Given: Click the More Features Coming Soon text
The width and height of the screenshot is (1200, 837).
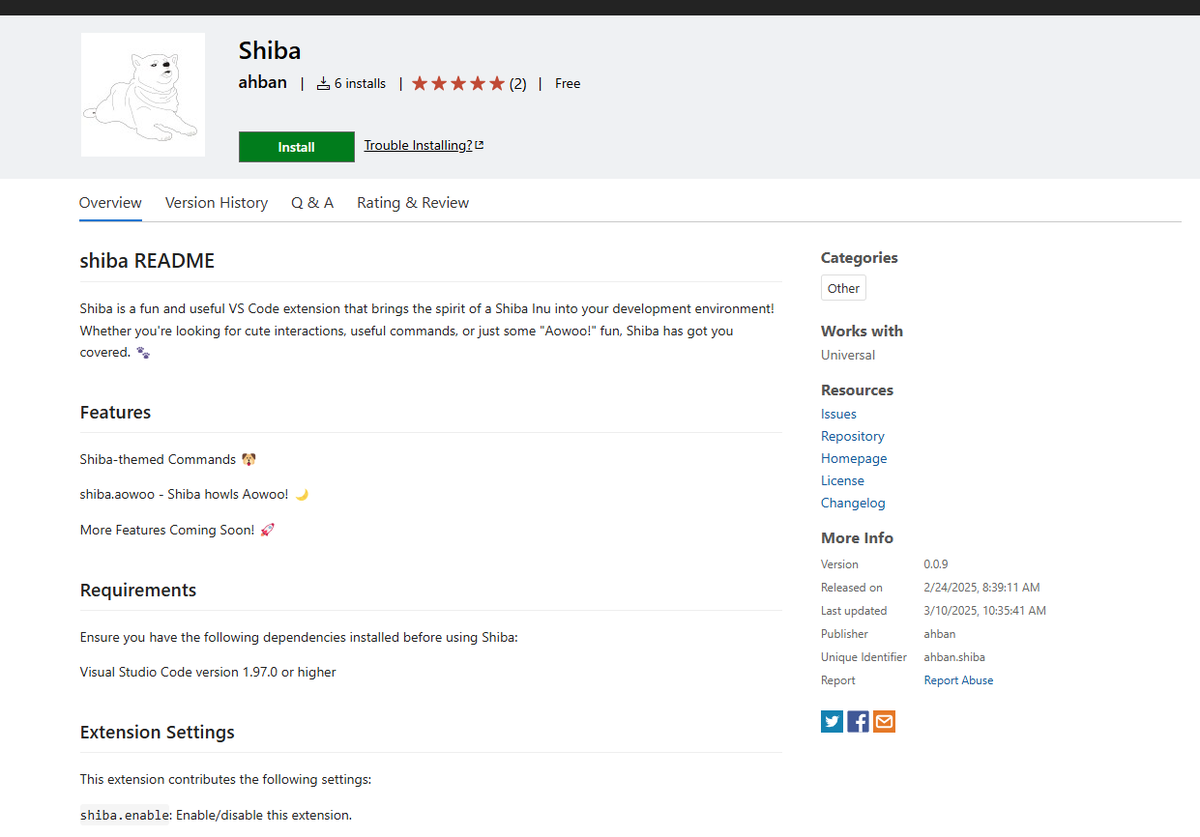Looking at the screenshot, I should click(167, 530).
